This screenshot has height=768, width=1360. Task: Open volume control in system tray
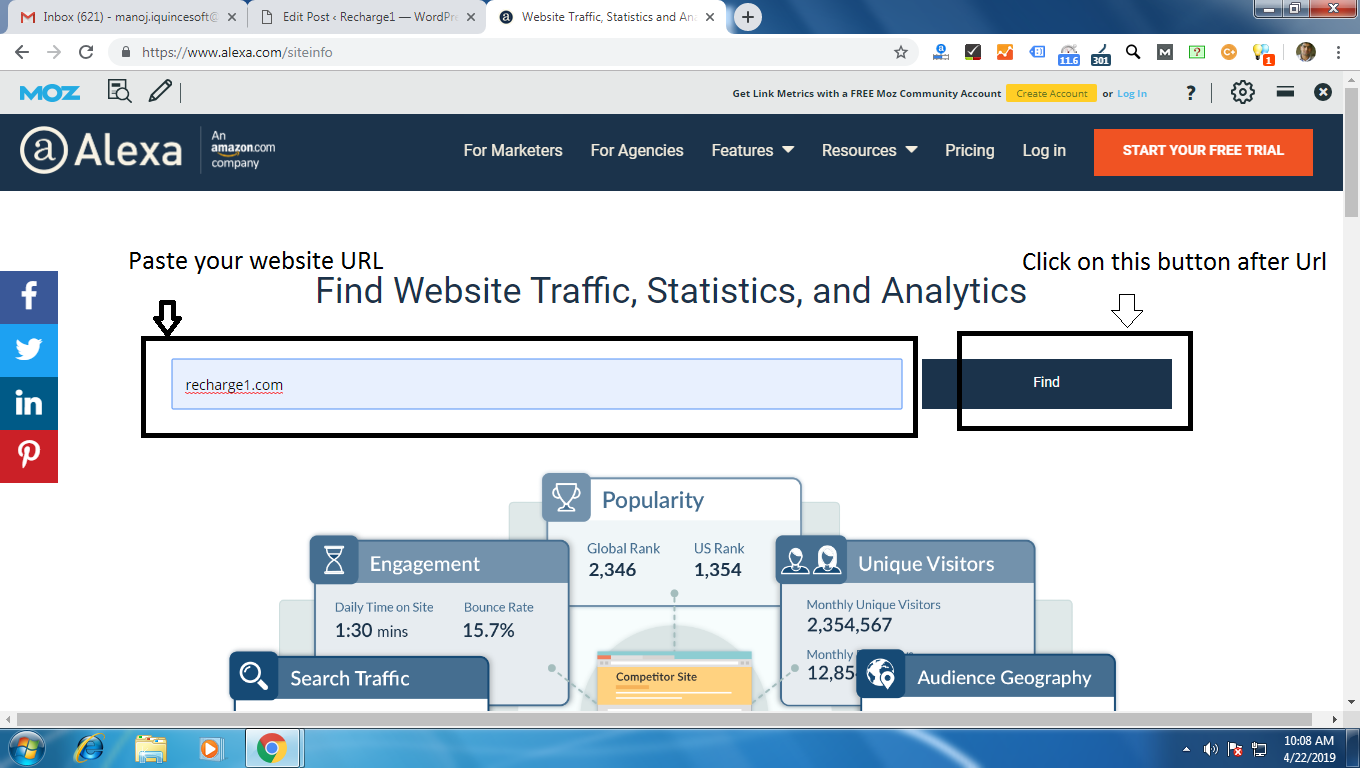click(x=1210, y=749)
